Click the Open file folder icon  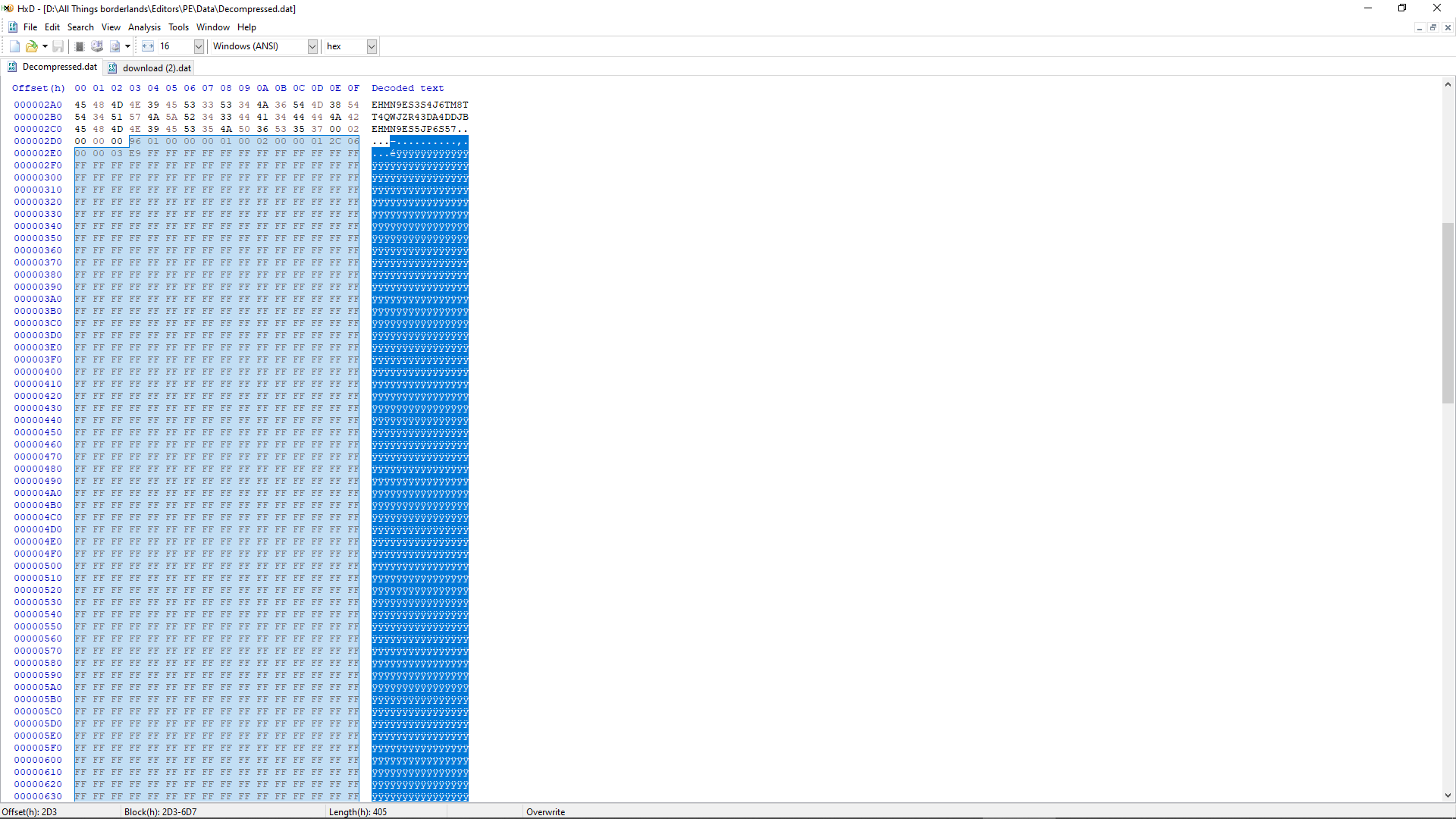(x=32, y=46)
